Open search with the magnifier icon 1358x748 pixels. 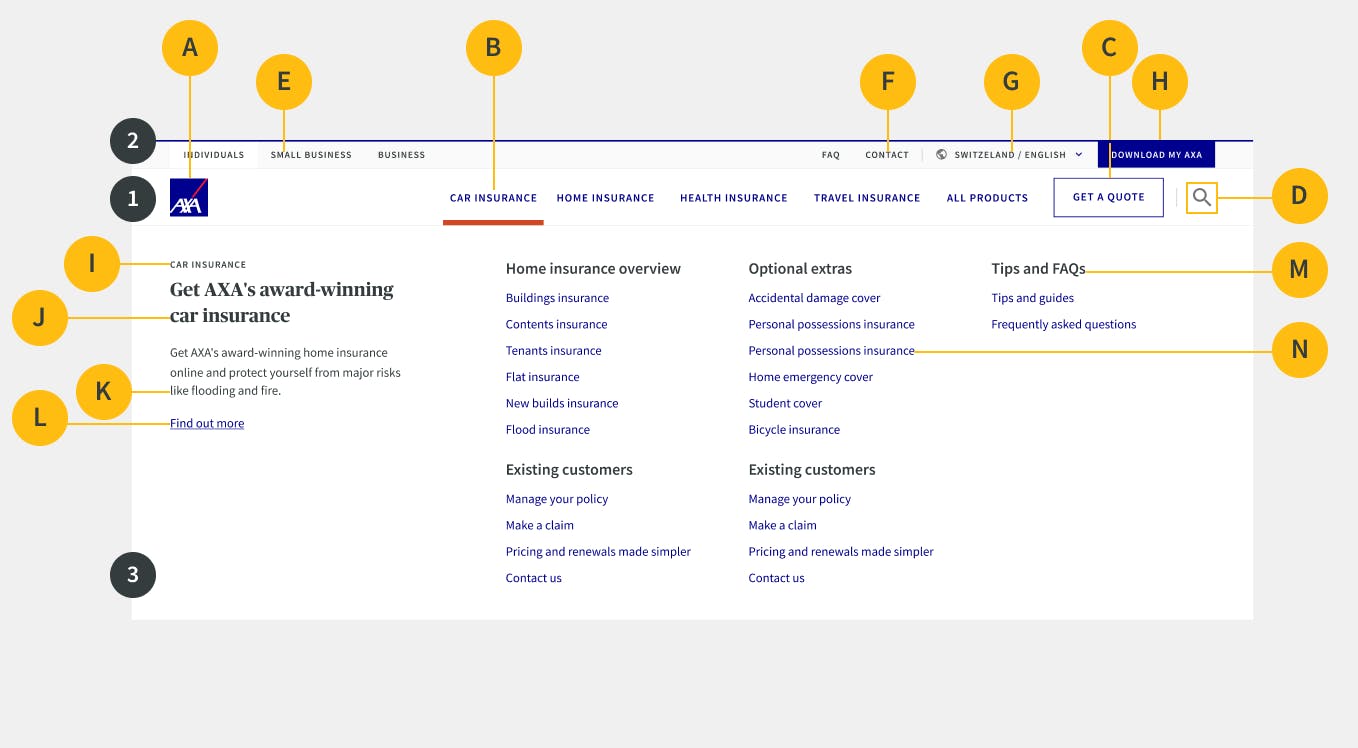coord(1202,198)
